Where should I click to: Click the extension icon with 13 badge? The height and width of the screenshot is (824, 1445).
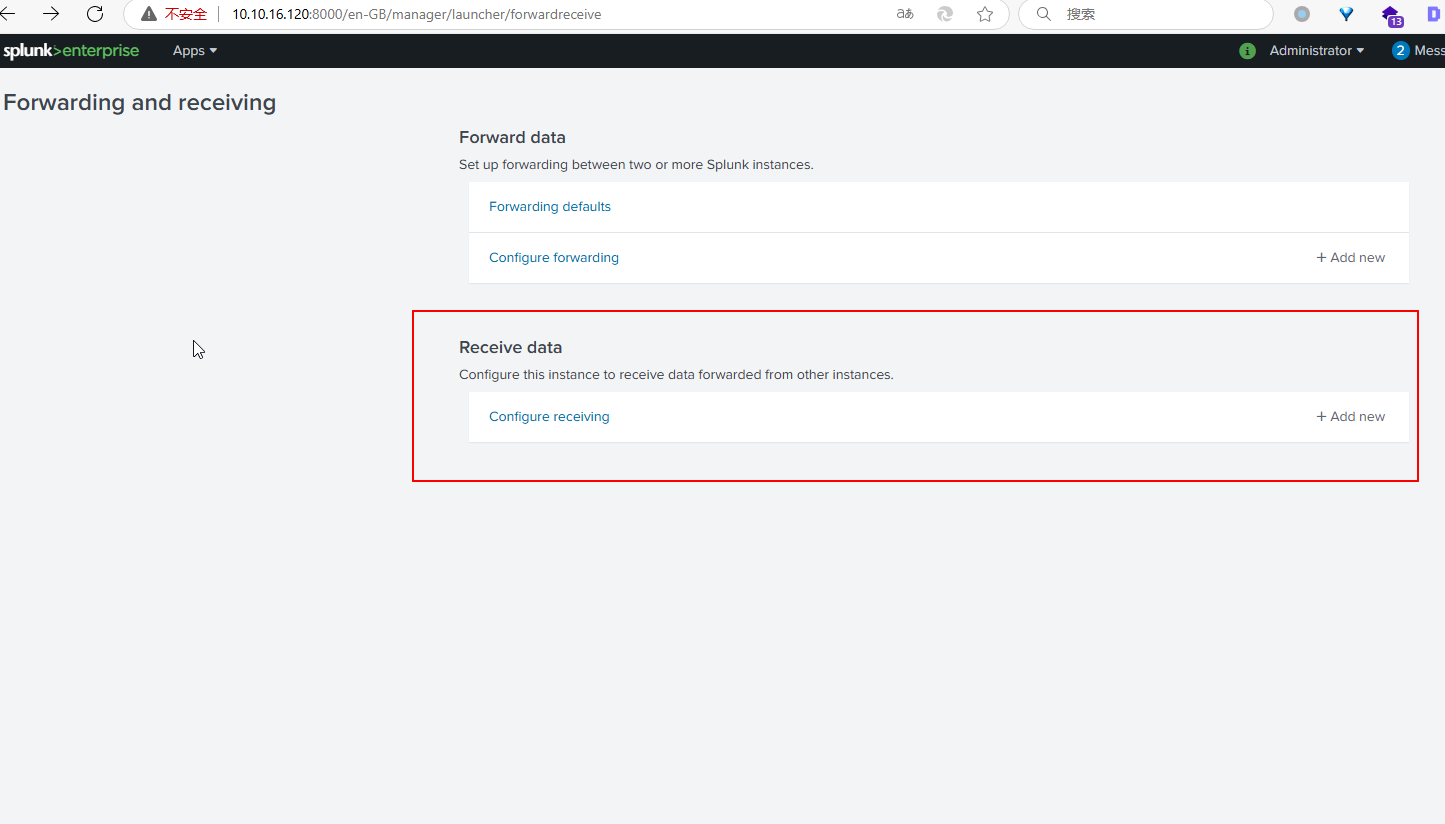point(1391,15)
